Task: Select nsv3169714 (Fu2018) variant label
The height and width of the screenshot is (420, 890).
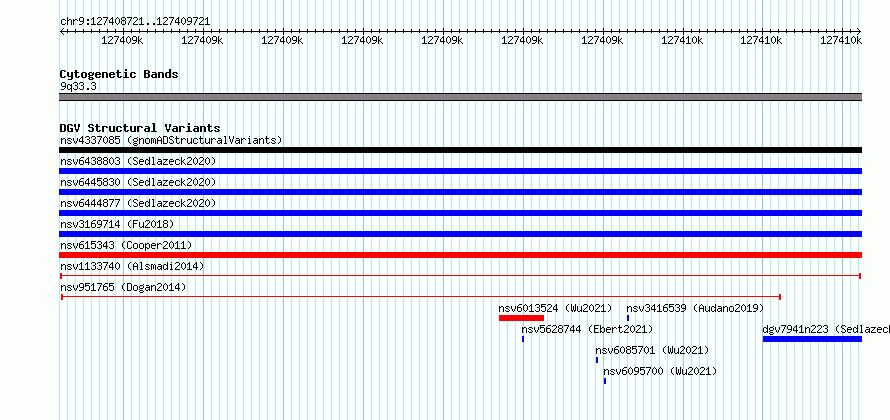Action: pyautogui.click(x=117, y=224)
